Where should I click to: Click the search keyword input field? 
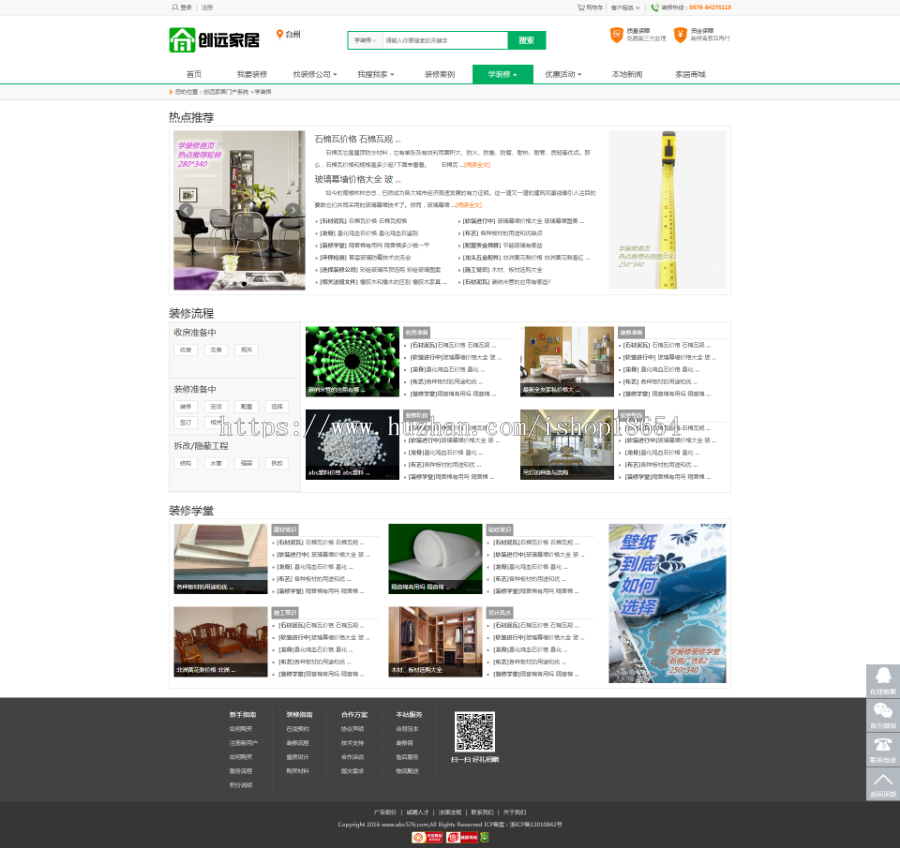445,41
